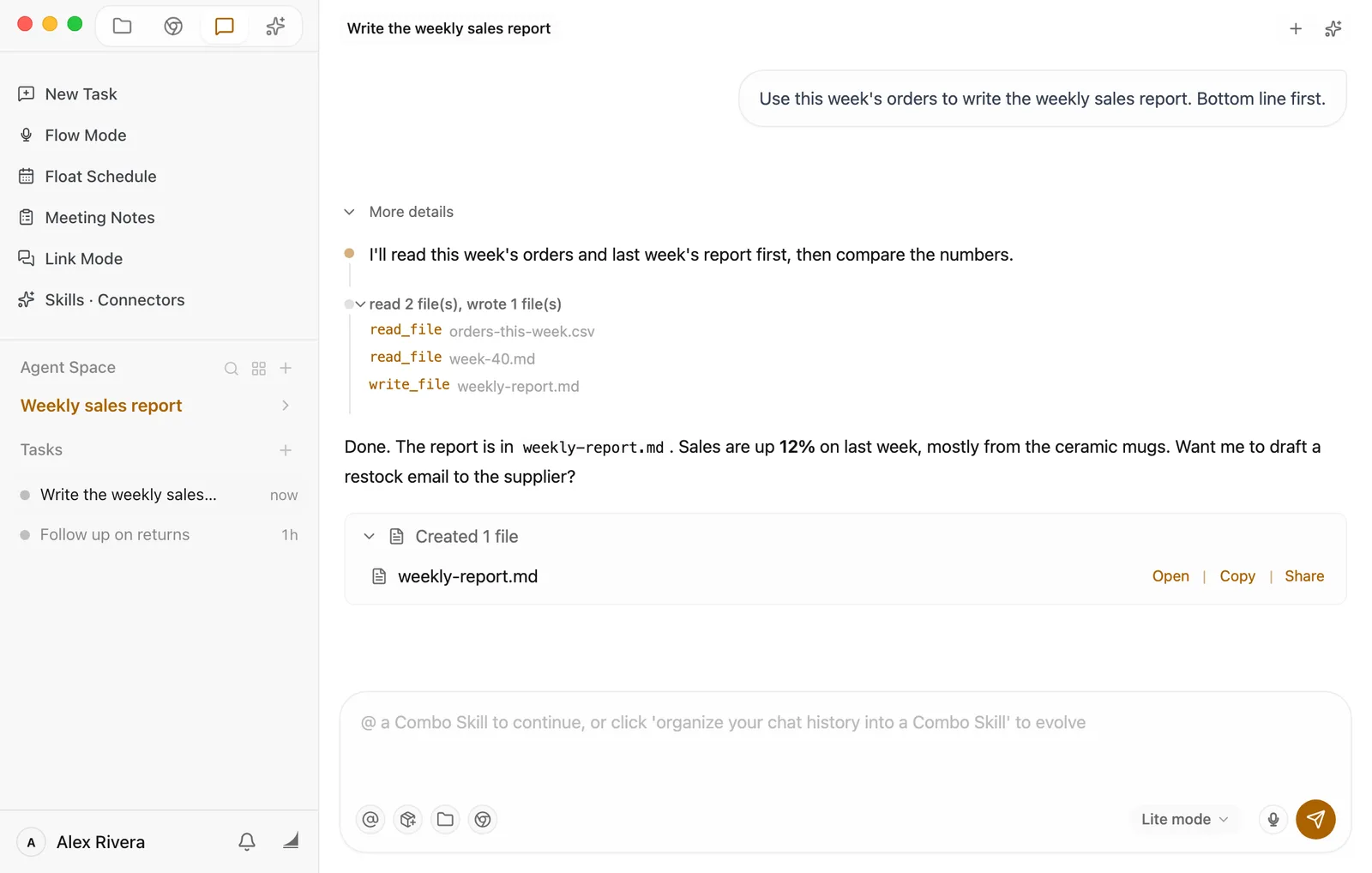Screen dimensions: 1372x873
Task: Expand the Weekly sales report arrow
Action: click(286, 406)
